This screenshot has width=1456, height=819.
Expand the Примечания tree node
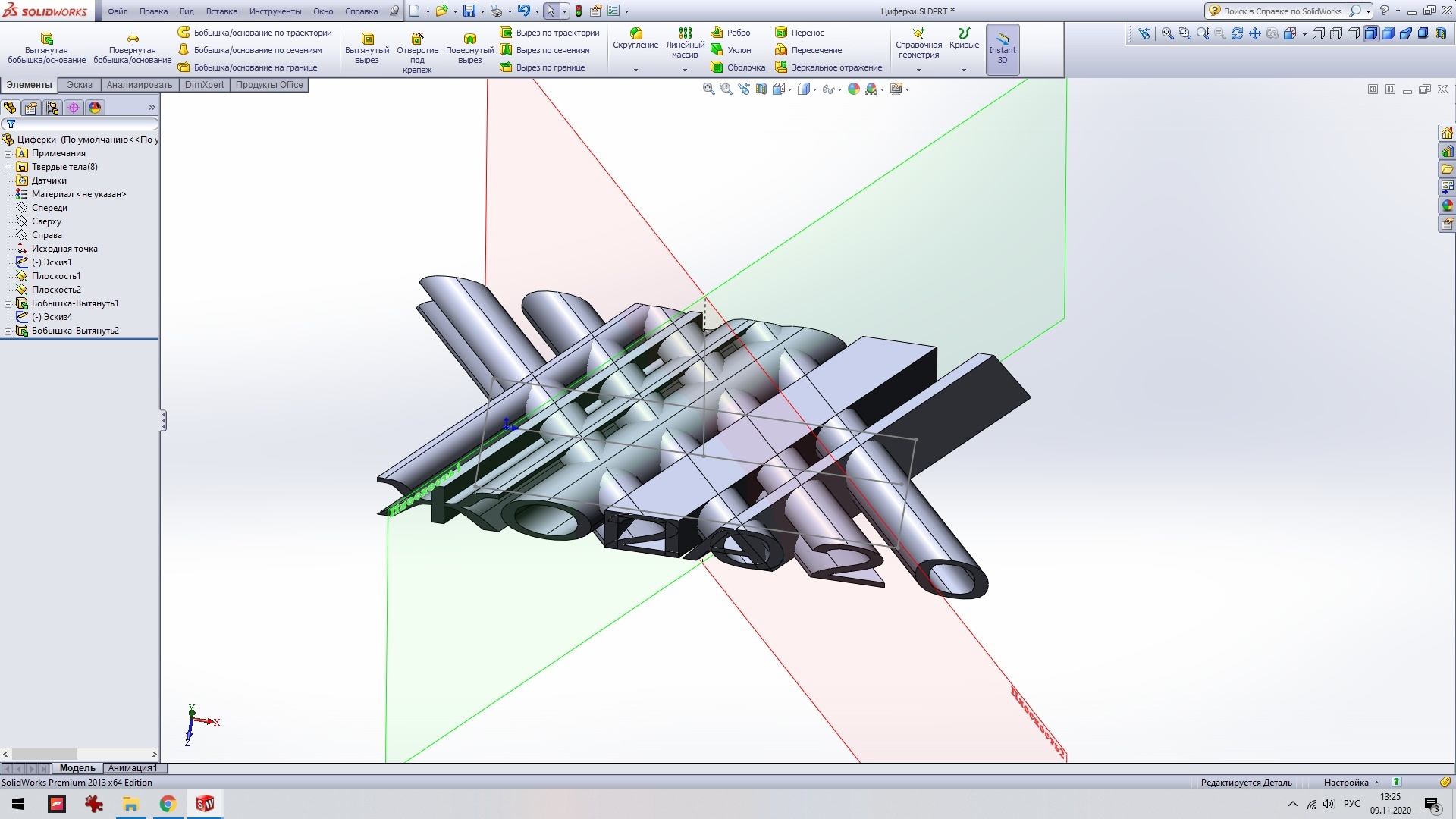coord(8,153)
